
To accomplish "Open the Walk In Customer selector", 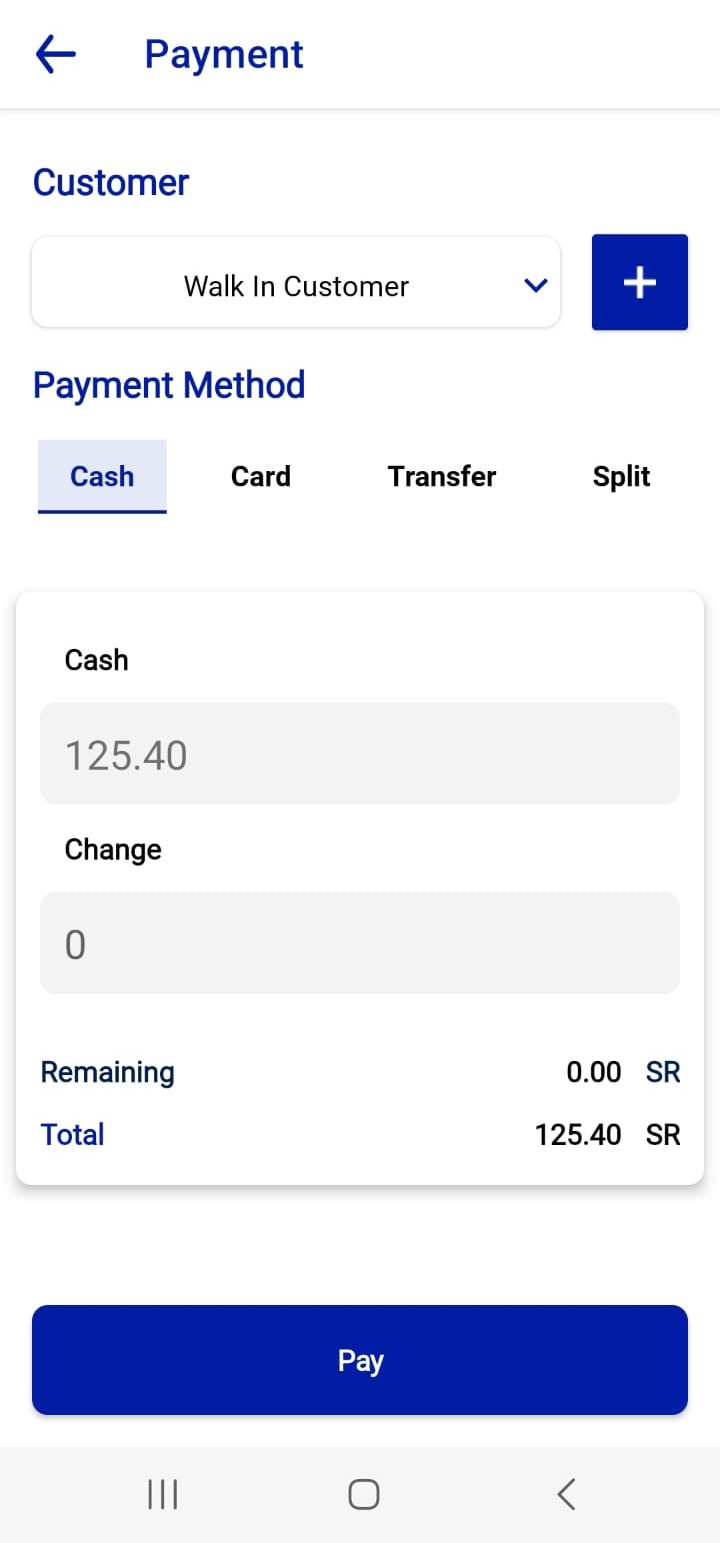I will (x=296, y=286).
